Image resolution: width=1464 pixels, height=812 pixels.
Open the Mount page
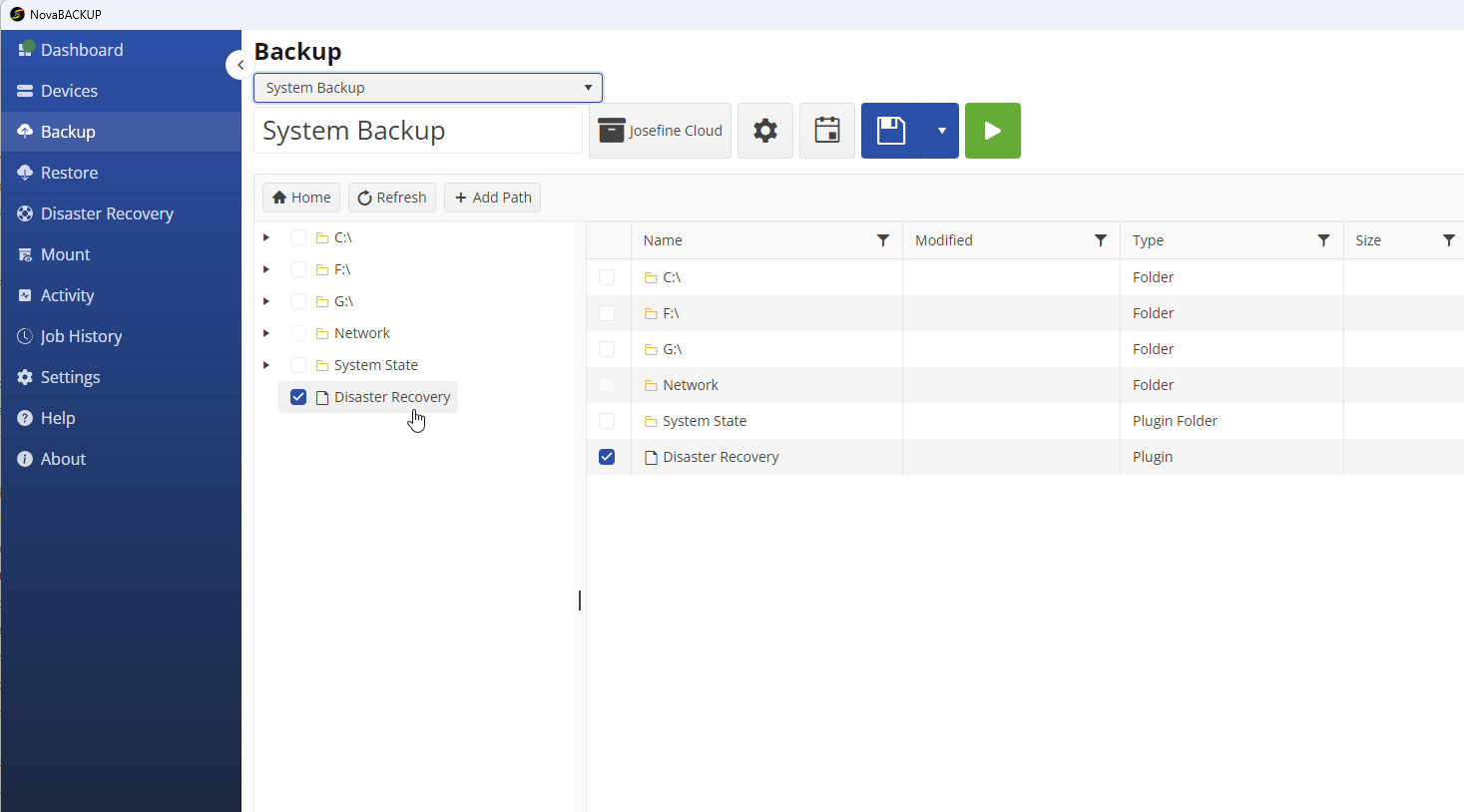click(x=121, y=254)
